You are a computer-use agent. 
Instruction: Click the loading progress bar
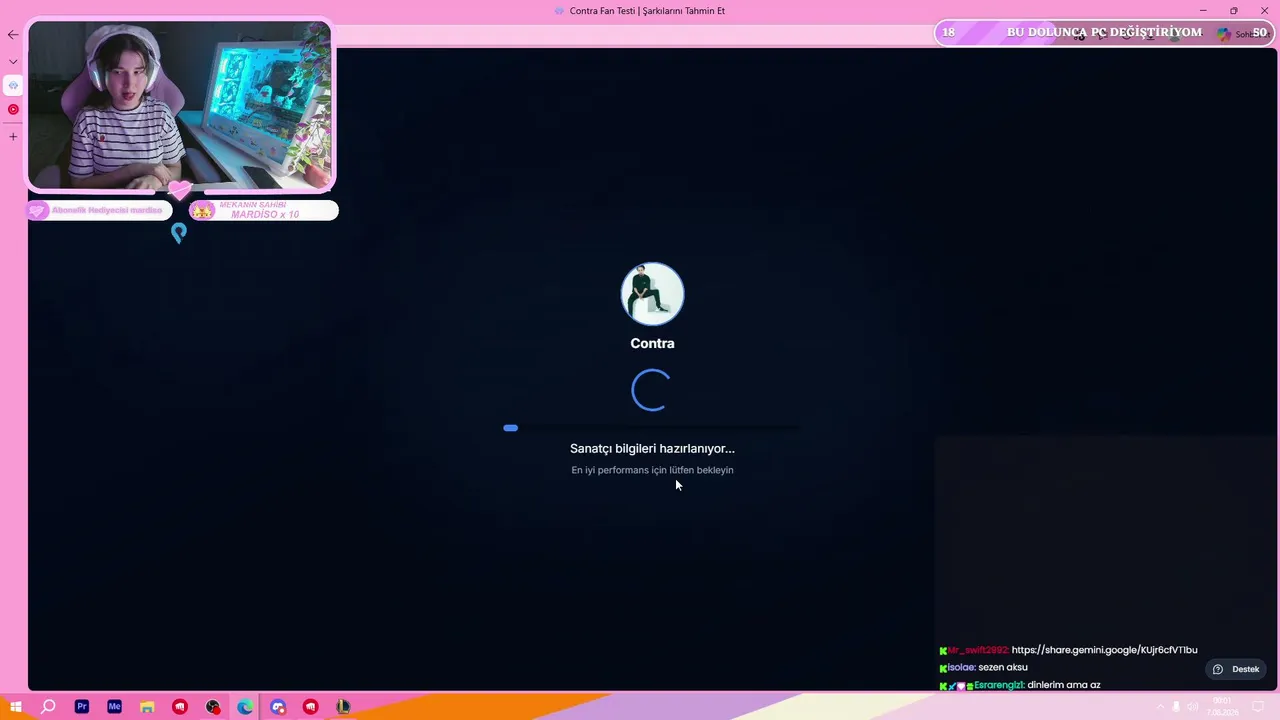tap(651, 428)
